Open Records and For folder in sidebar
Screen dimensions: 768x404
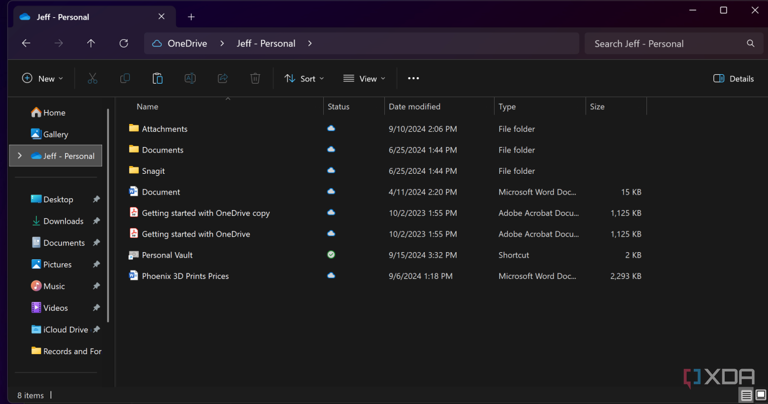coord(66,351)
